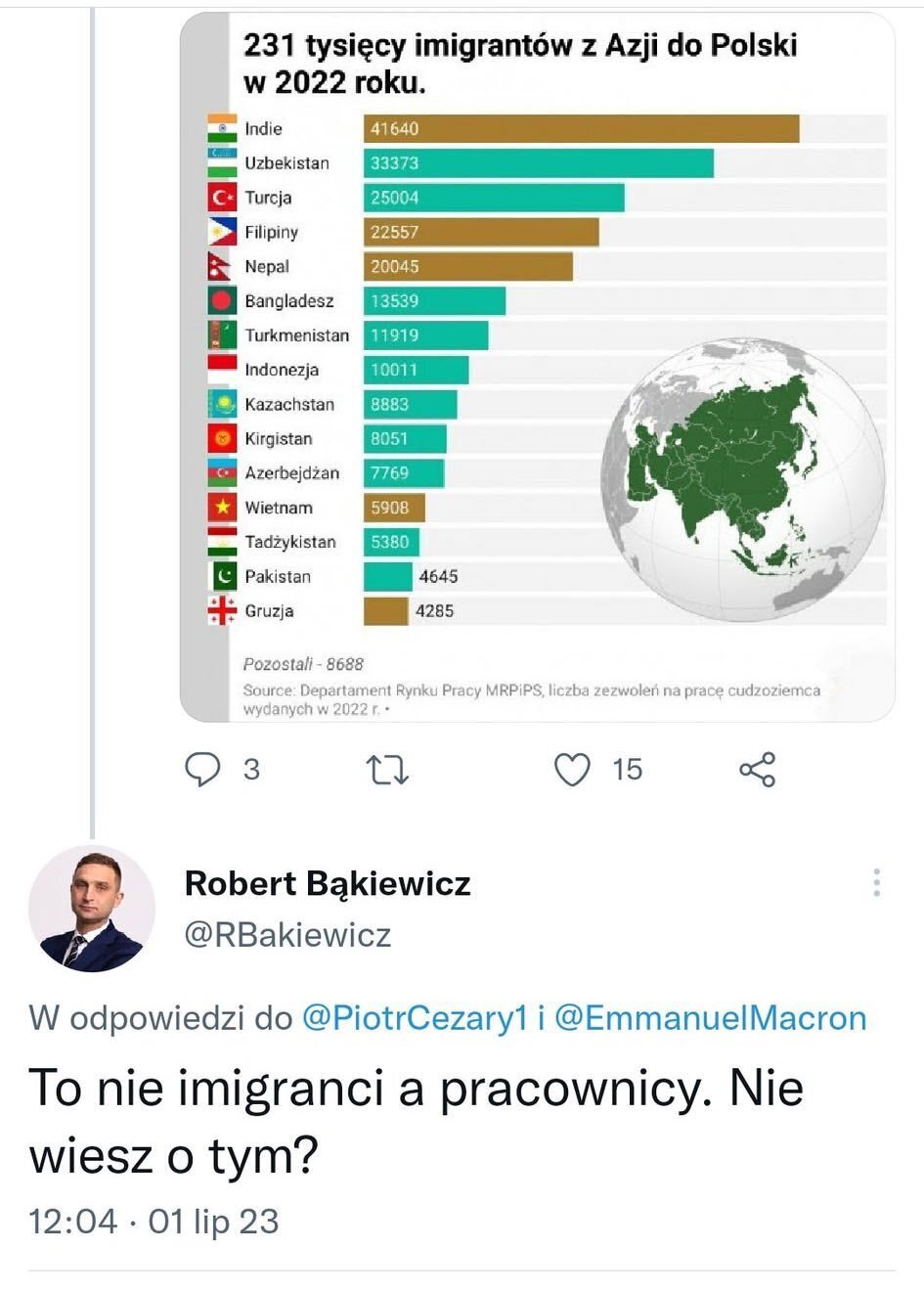Image resolution: width=924 pixels, height=1292 pixels.
Task: Click the reply speech bubble icon
Action: click(202, 770)
